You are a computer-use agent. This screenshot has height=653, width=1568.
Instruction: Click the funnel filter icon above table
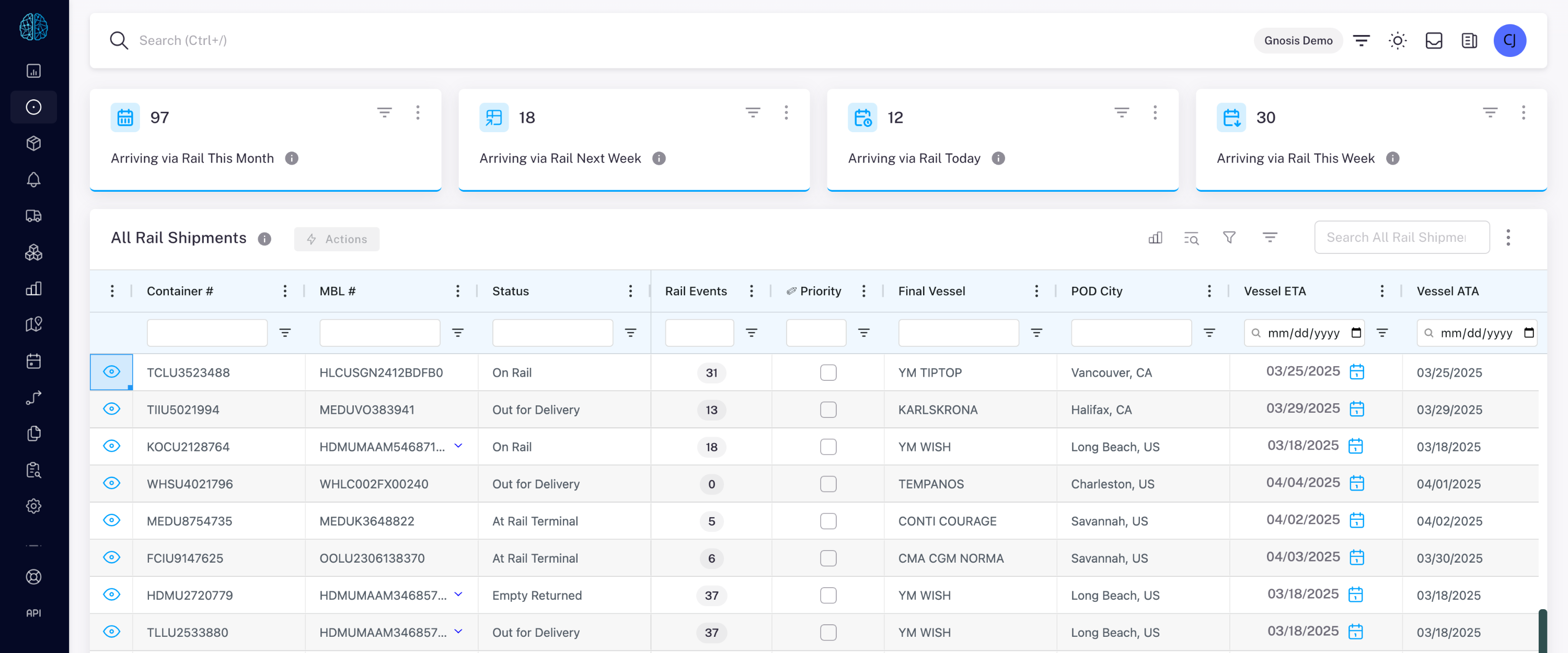1229,237
